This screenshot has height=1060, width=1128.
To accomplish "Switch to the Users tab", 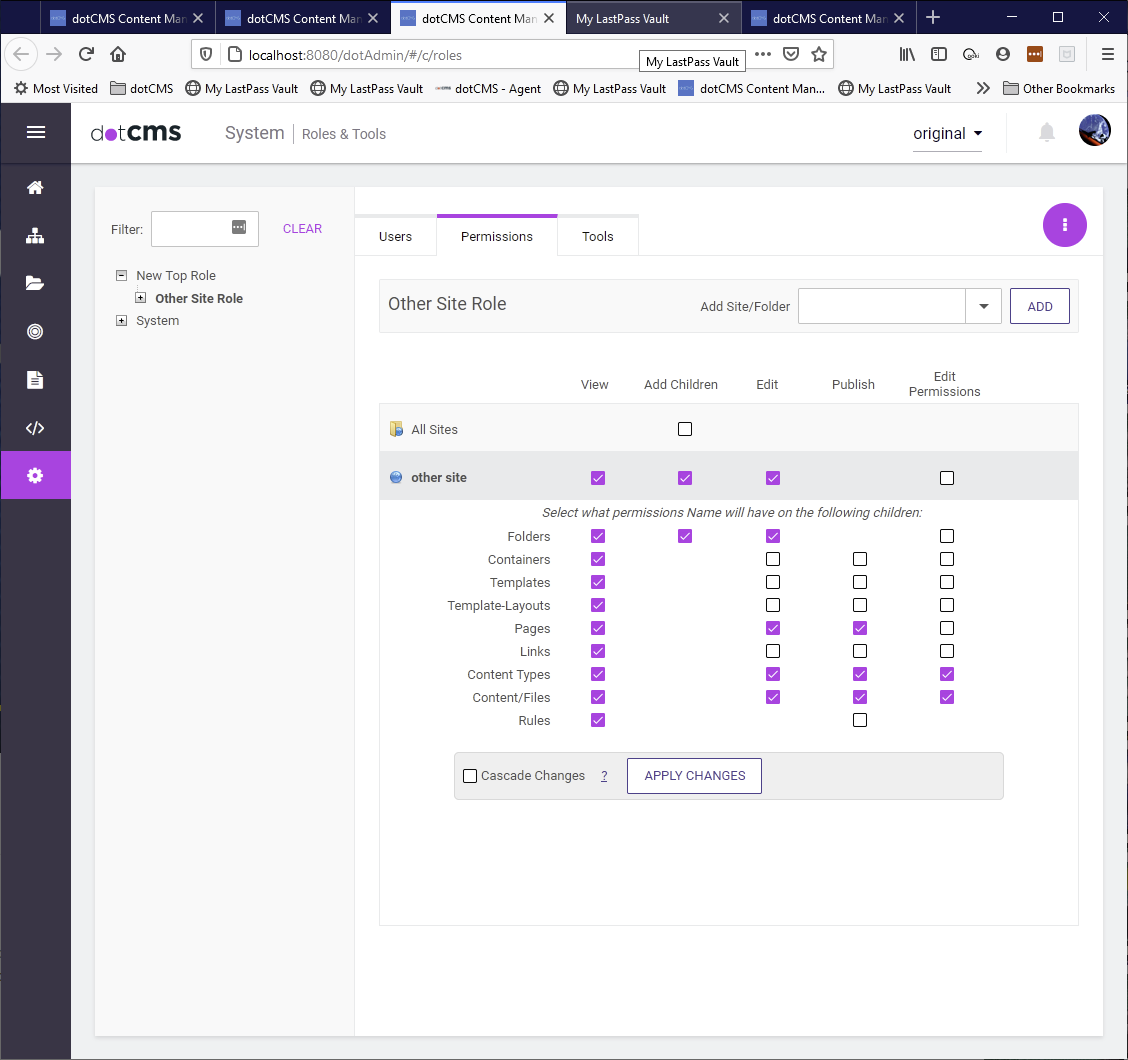I will pyautogui.click(x=395, y=236).
